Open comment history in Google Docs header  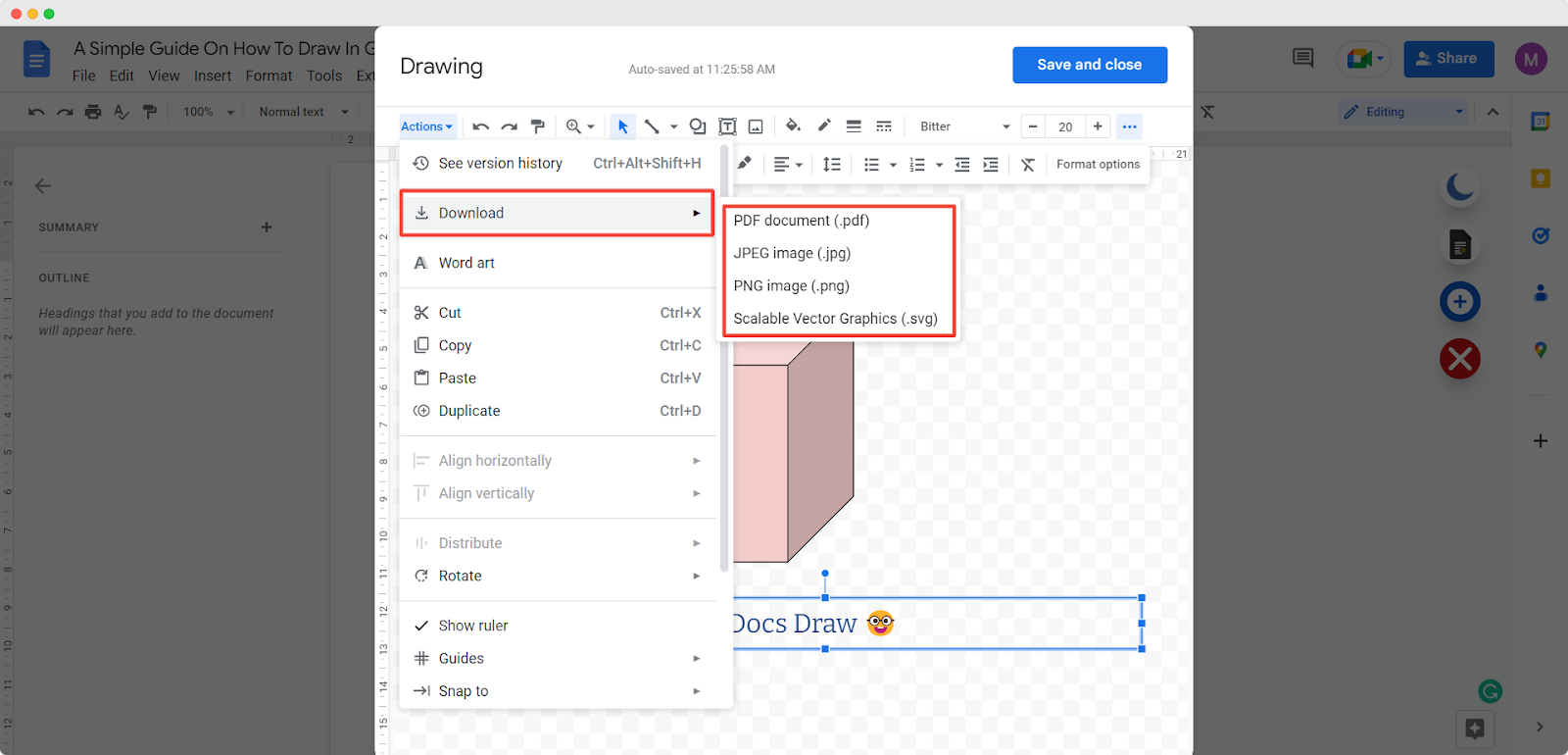[x=1302, y=59]
